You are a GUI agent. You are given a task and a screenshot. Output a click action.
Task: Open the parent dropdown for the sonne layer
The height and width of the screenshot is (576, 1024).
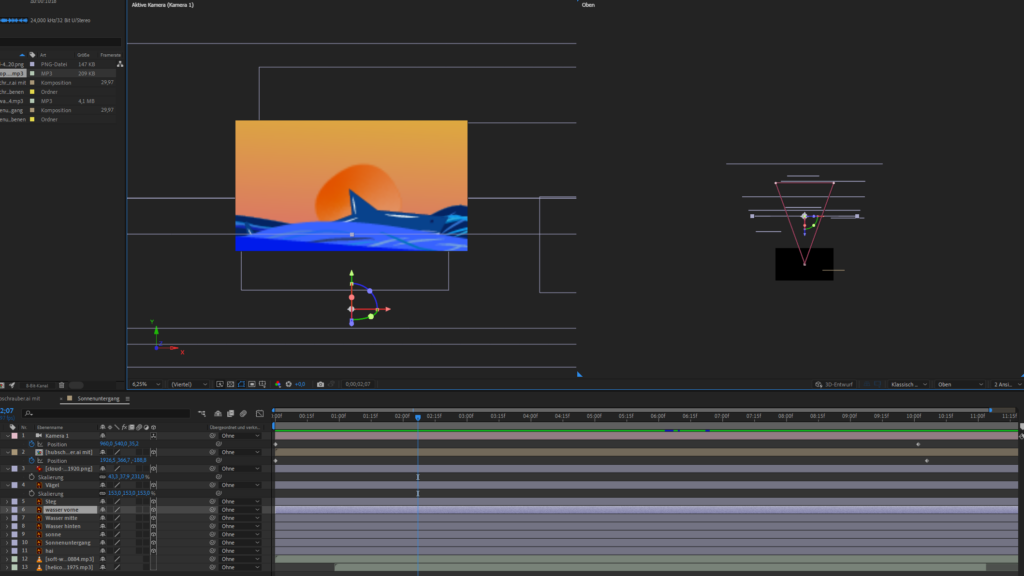click(x=240, y=534)
